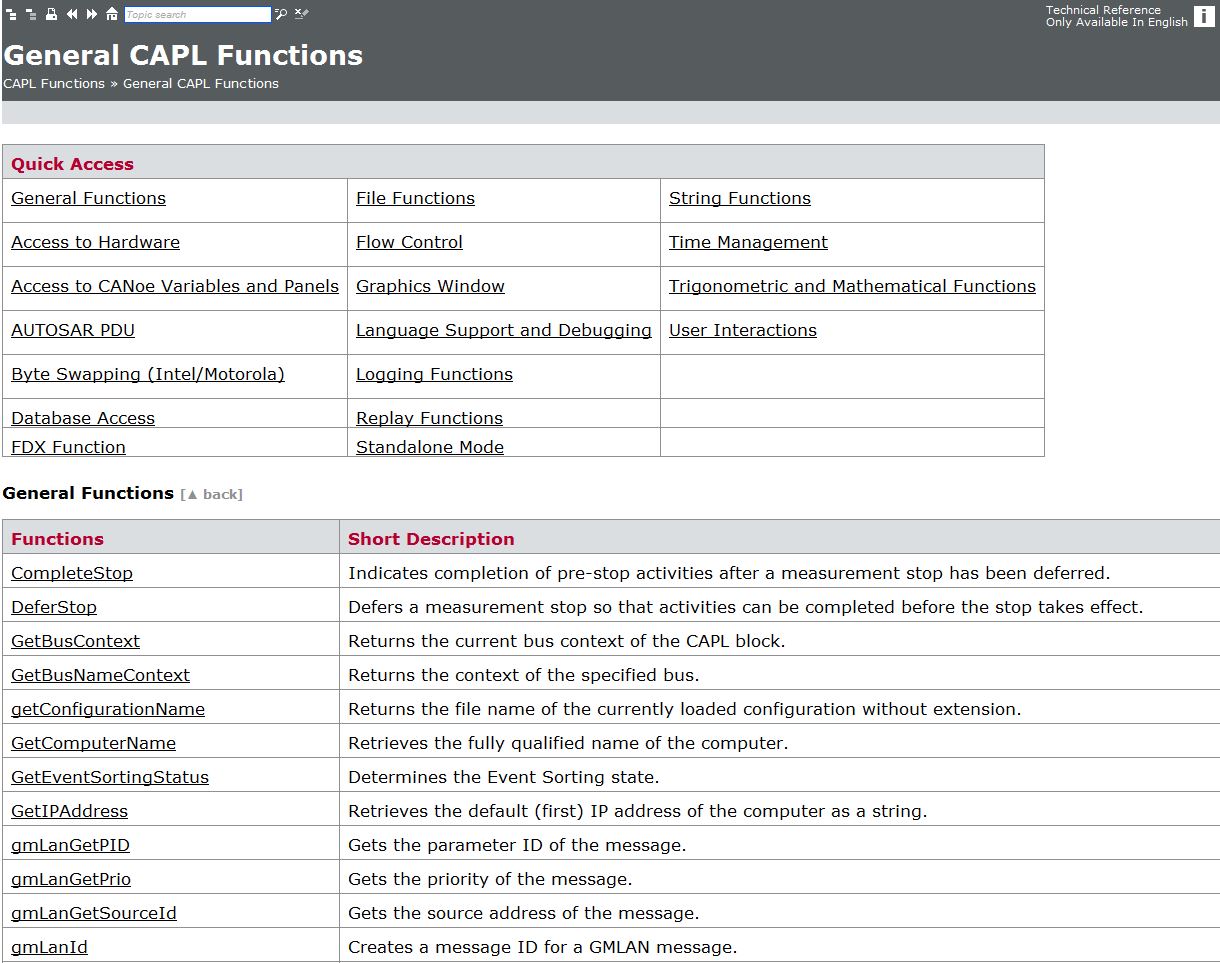Click the magnifier search icon
The width and height of the screenshot is (1220, 963).
coord(281,14)
